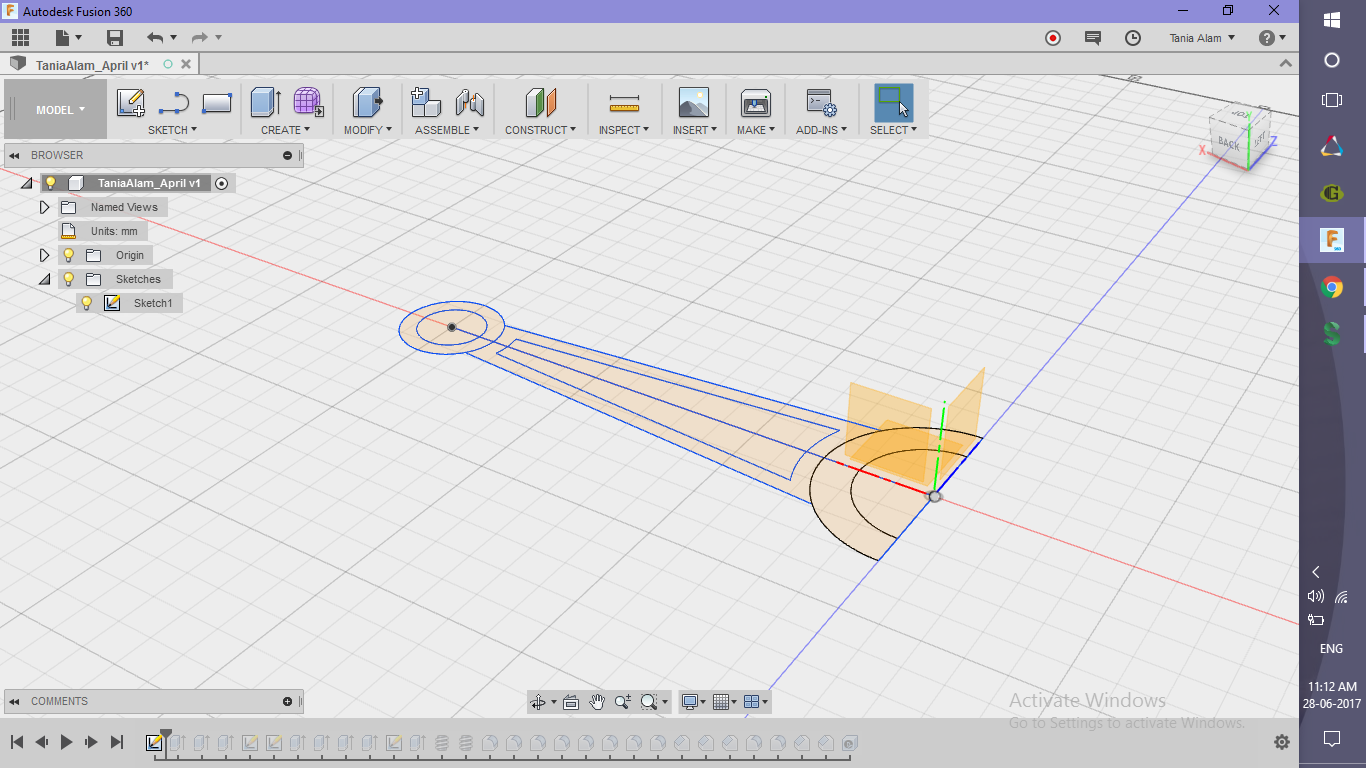Open the CREATE menu

(285, 130)
